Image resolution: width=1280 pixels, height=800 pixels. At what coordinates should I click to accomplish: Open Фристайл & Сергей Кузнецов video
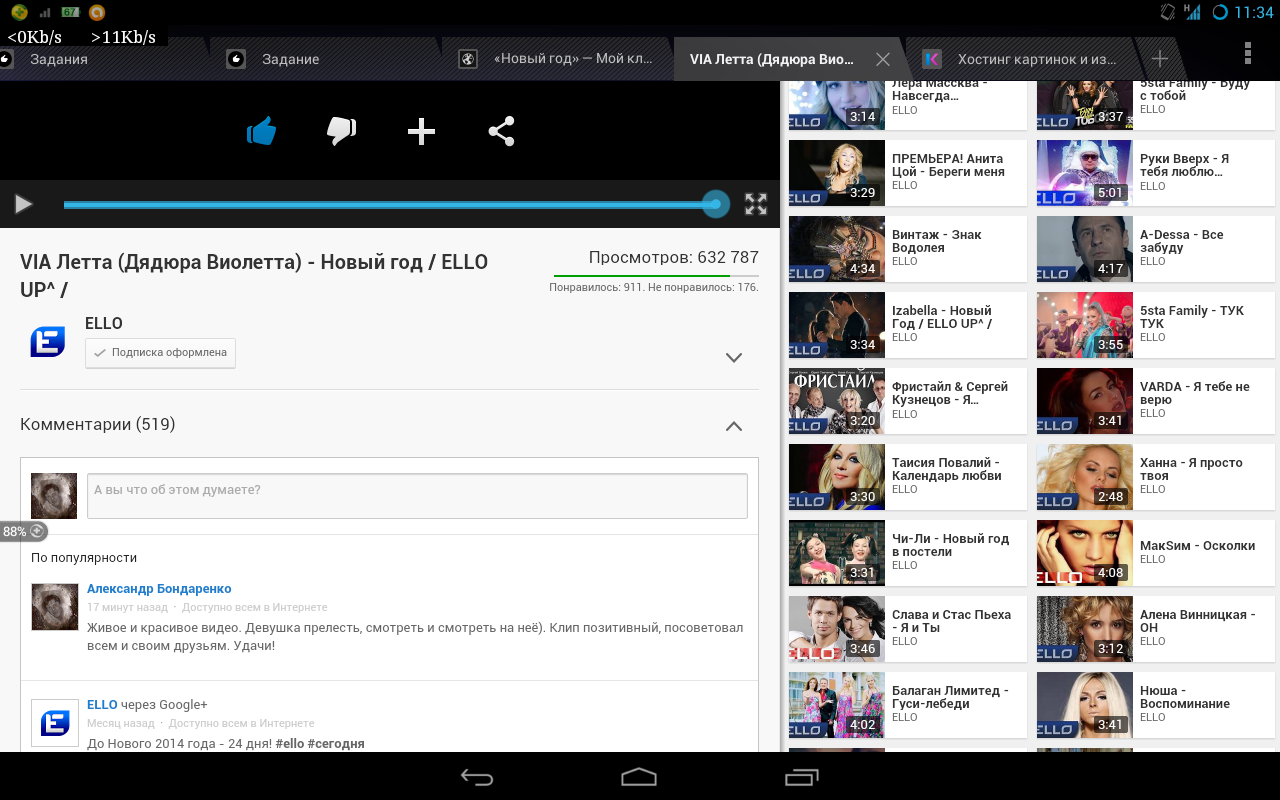click(908, 400)
